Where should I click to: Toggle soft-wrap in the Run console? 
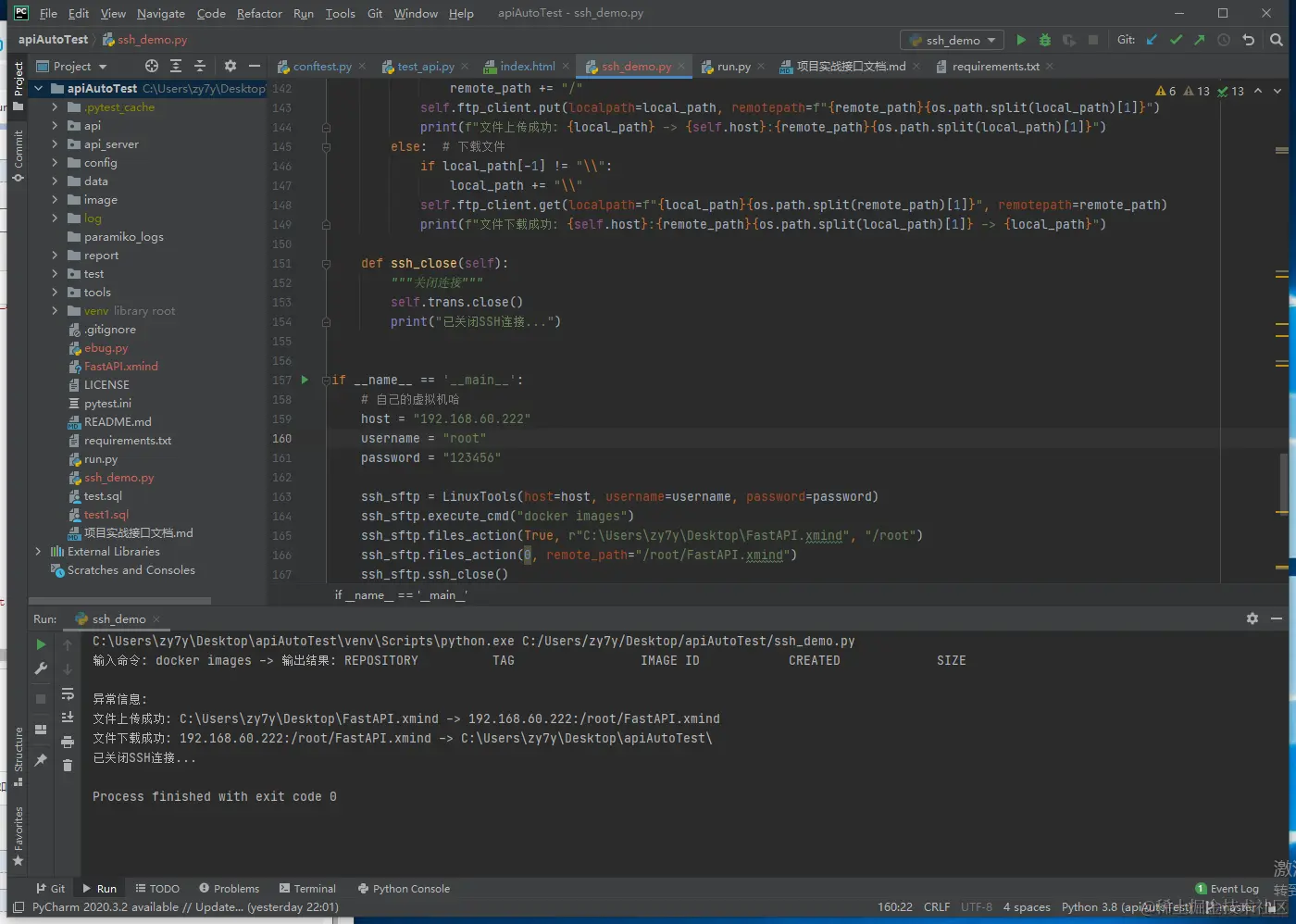68,693
